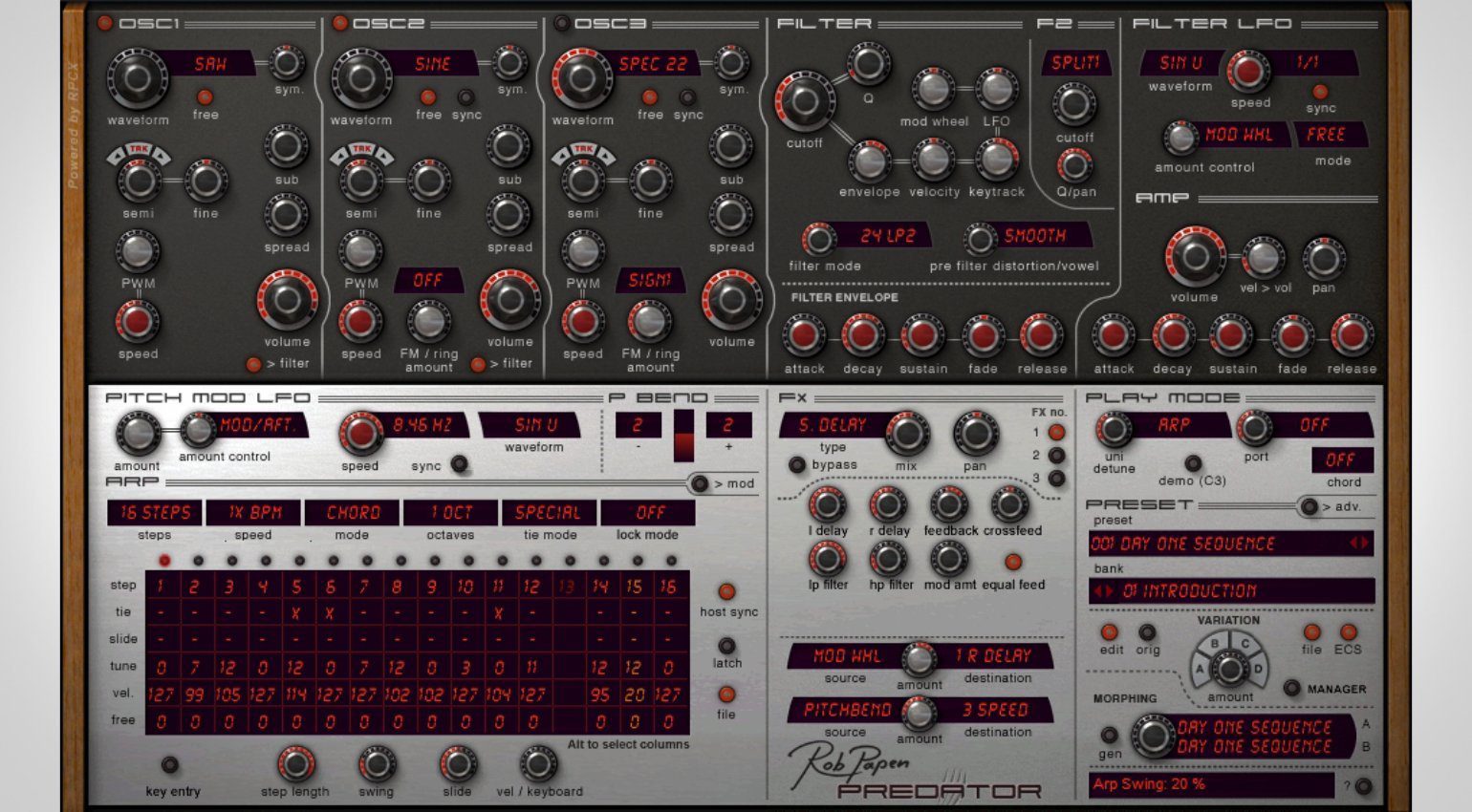Click the variation A-B-C-D selector knob

(1229, 669)
